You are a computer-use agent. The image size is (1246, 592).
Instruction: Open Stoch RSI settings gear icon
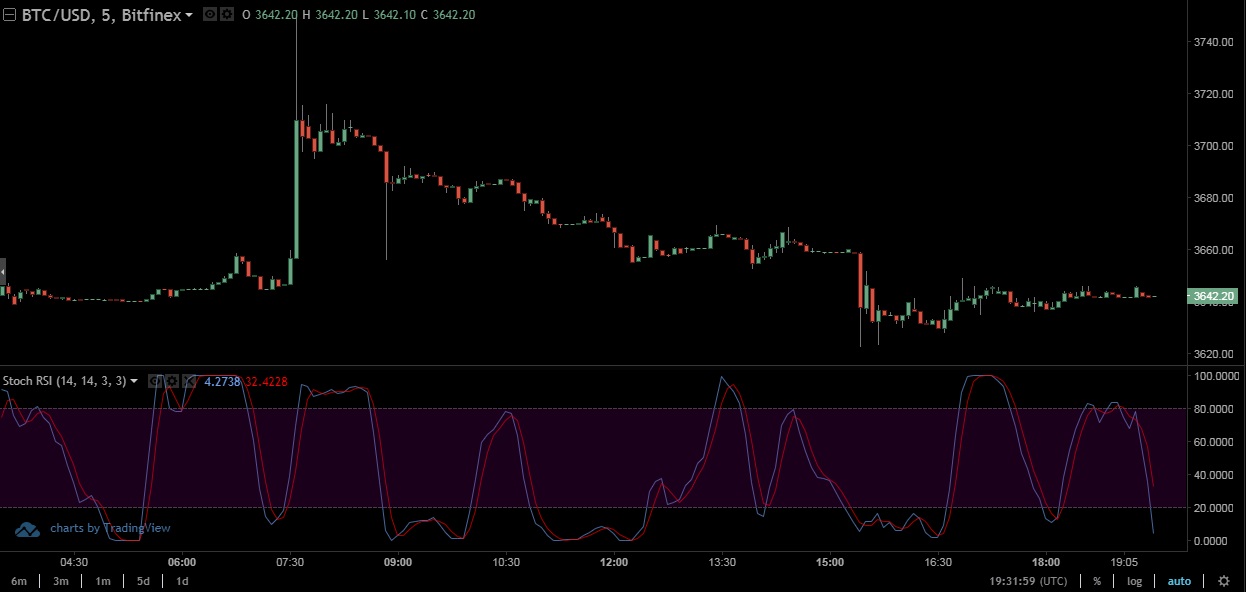pos(172,381)
